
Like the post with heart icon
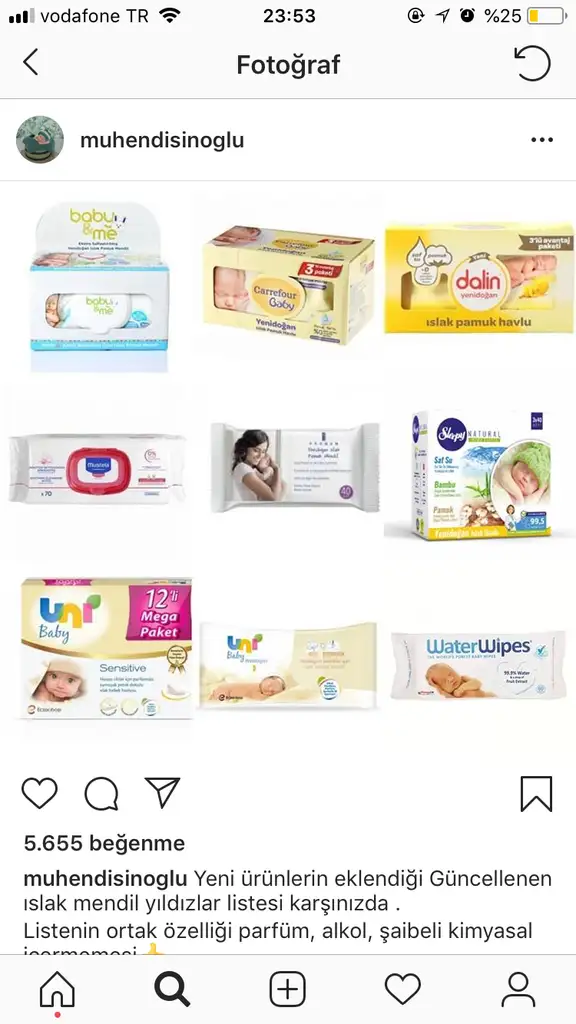[40, 793]
